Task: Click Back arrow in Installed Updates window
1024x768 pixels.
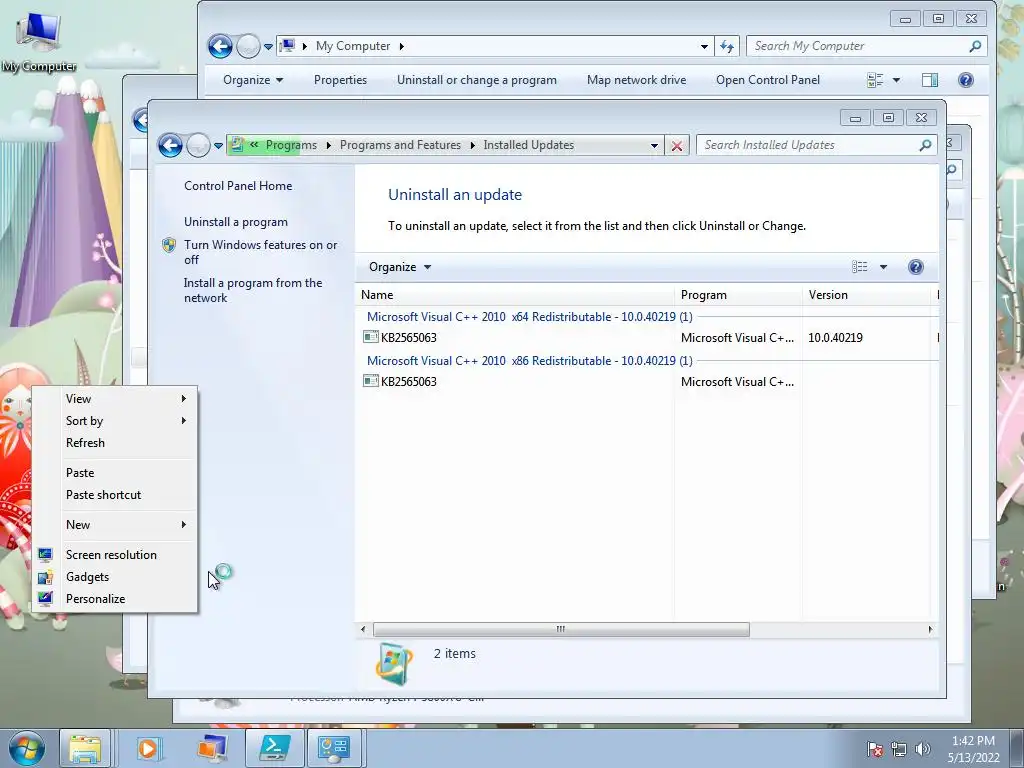Action: tap(170, 145)
